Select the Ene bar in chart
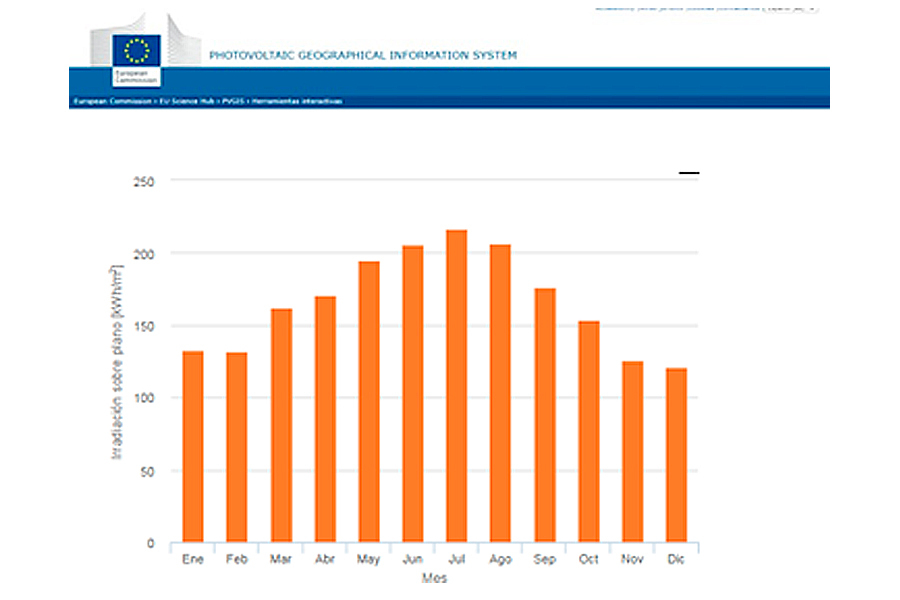 click(x=193, y=447)
